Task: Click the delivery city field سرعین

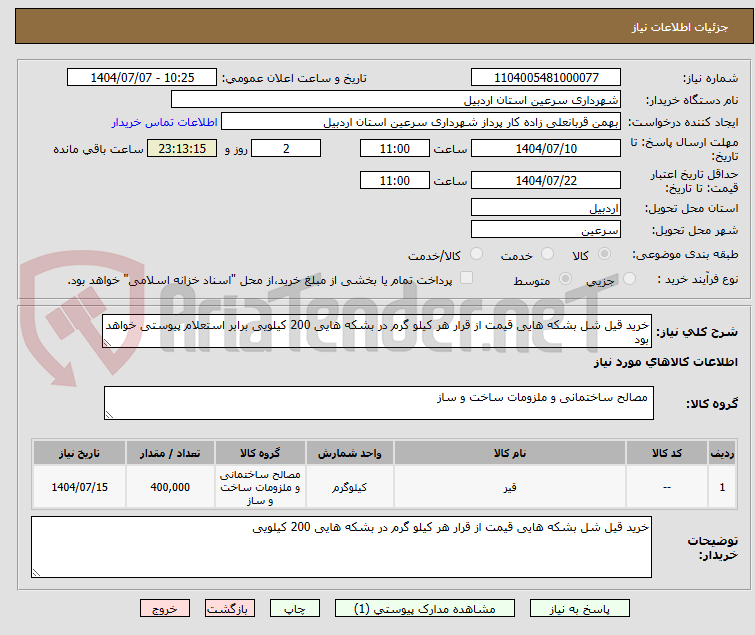Action: pyautogui.click(x=546, y=230)
